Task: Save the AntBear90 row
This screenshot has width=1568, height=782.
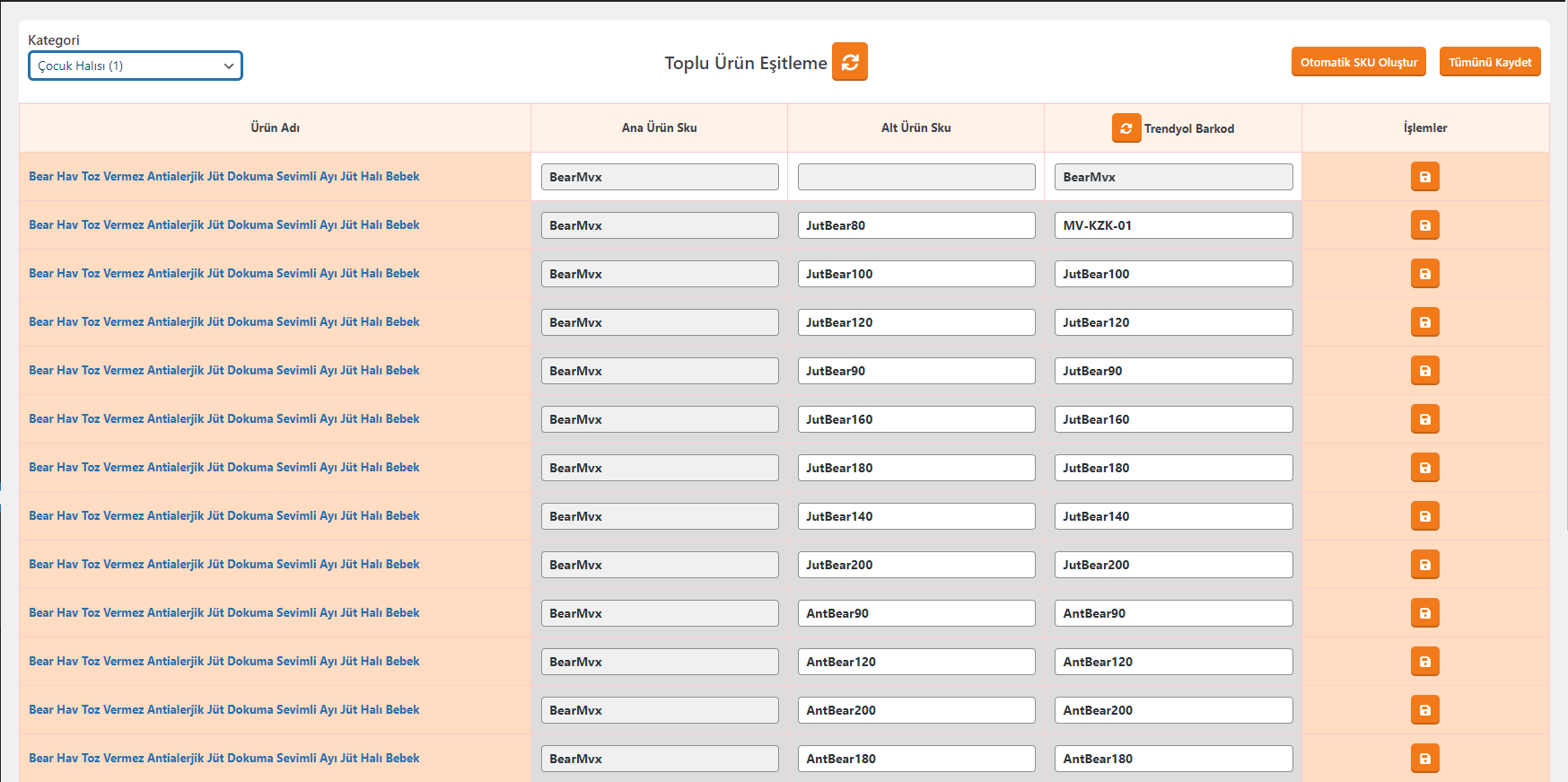Action: (1424, 613)
